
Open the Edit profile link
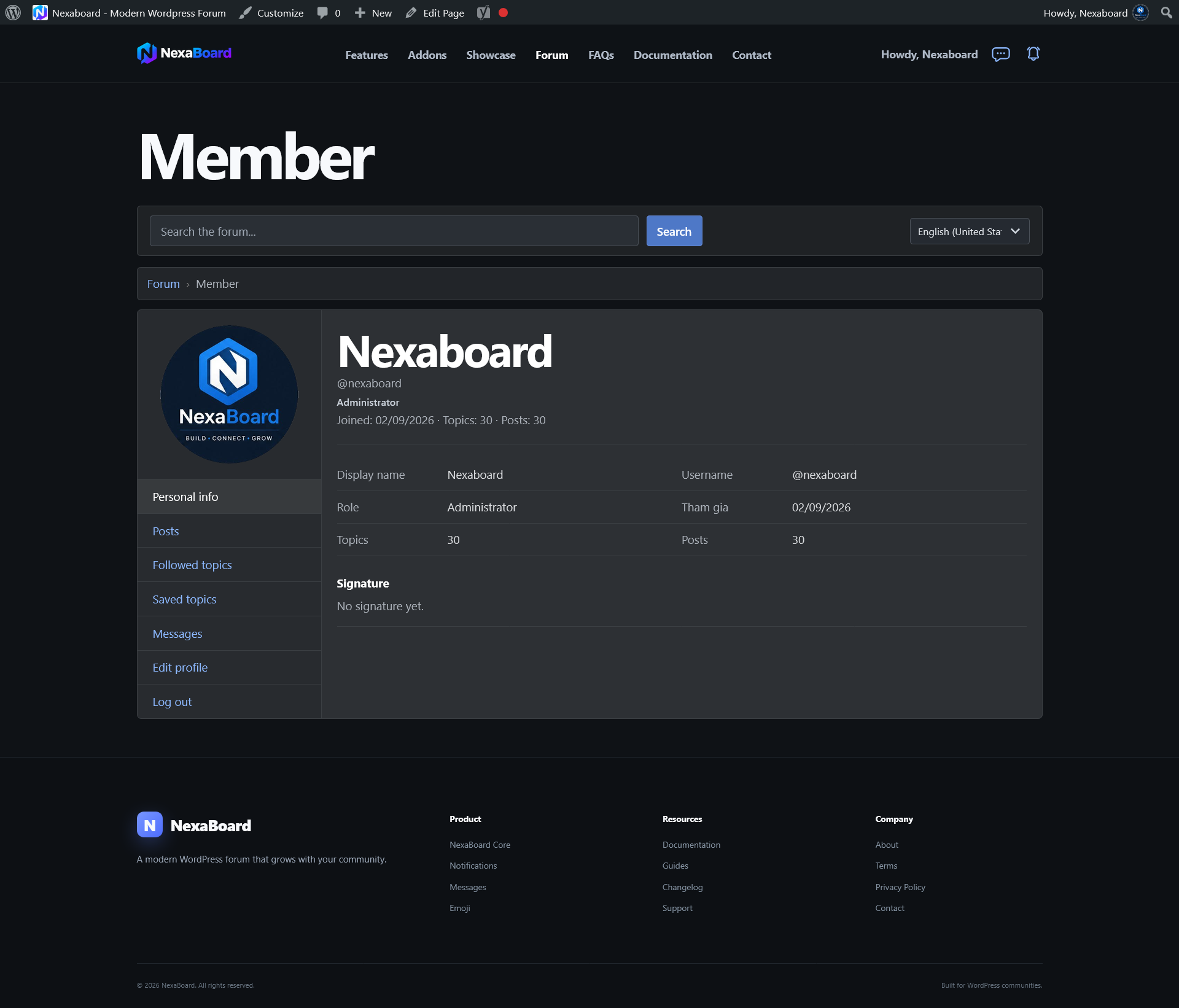point(229,667)
